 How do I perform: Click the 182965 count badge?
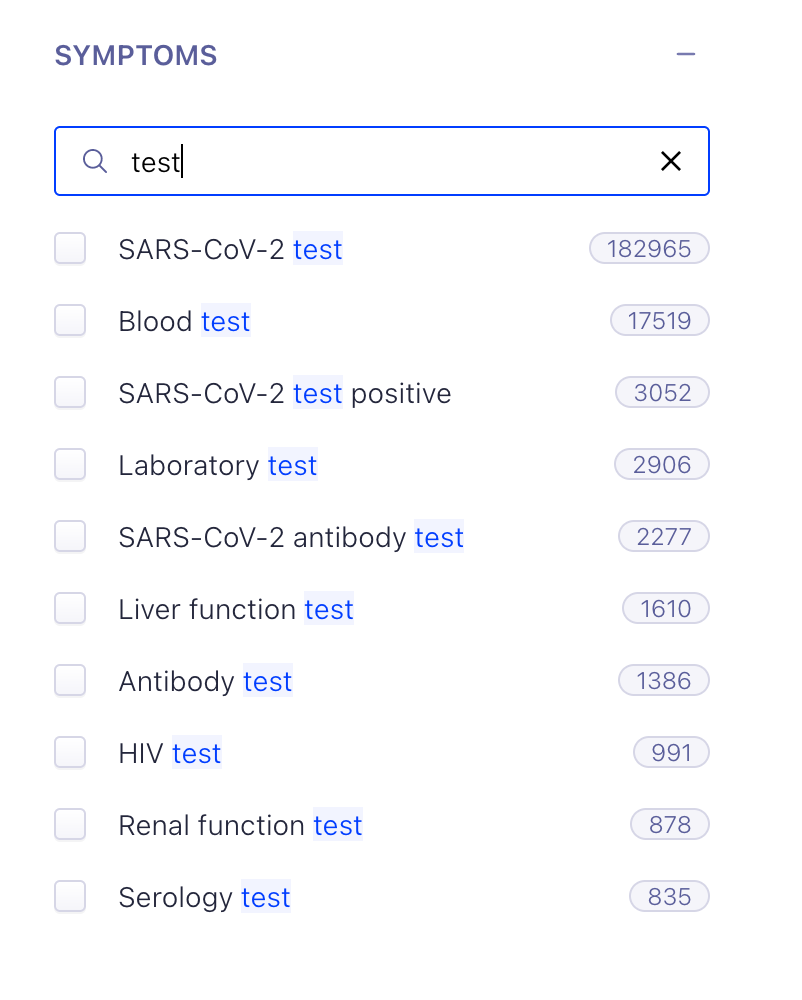pyautogui.click(x=649, y=248)
